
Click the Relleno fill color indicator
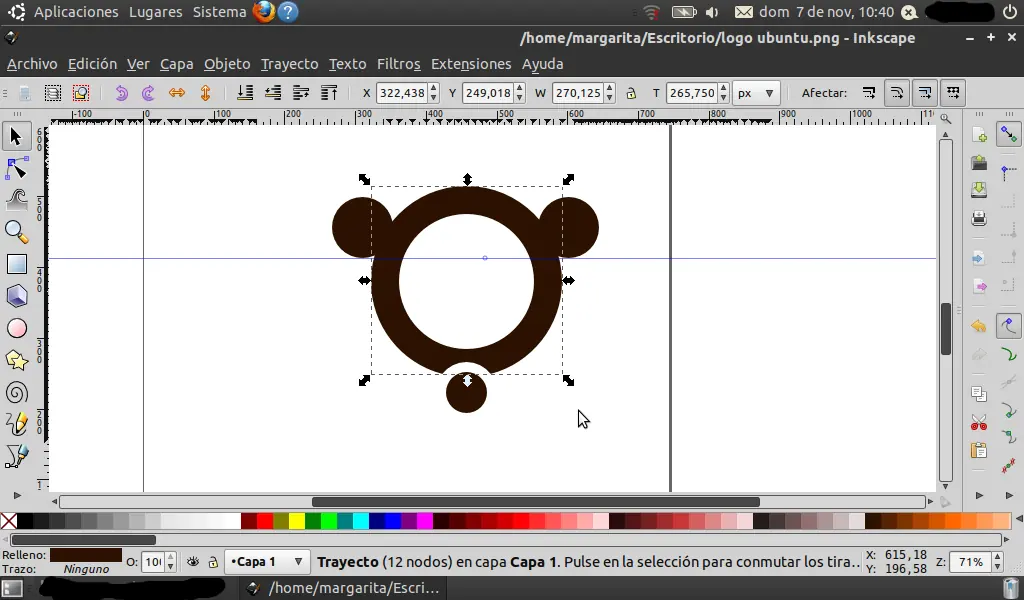[86, 555]
